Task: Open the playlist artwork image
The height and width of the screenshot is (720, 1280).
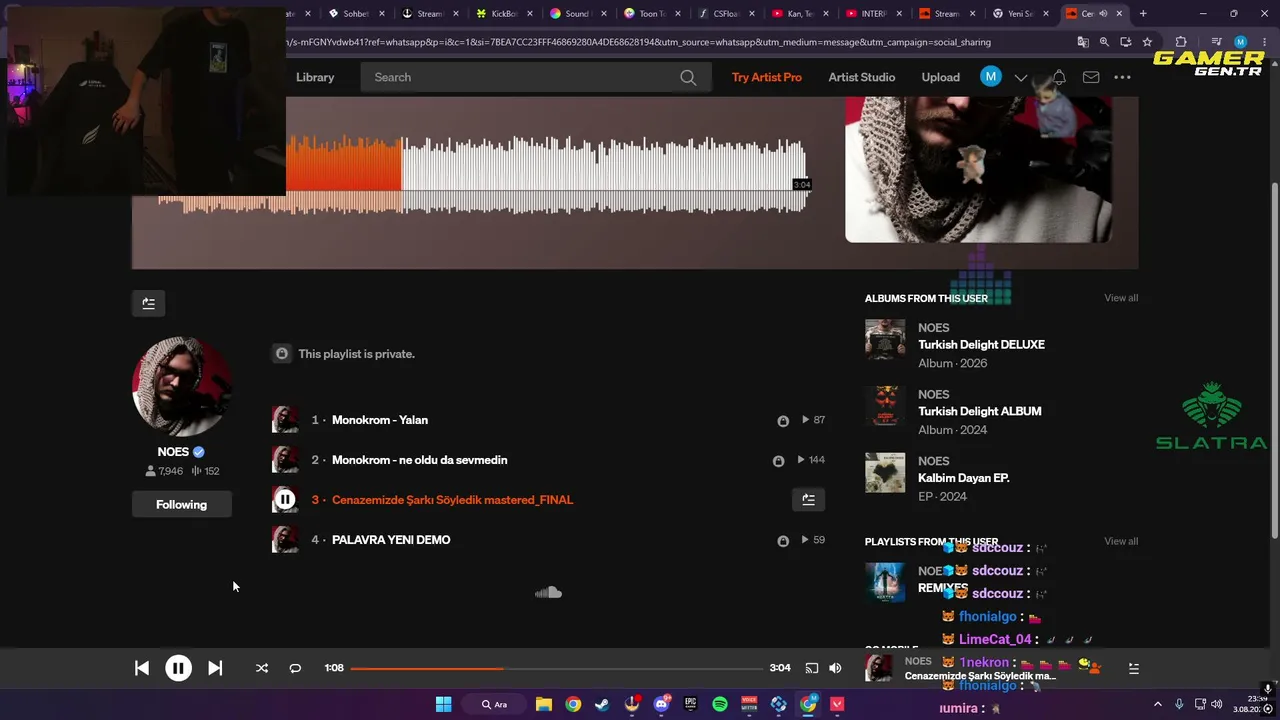Action: coord(978,169)
